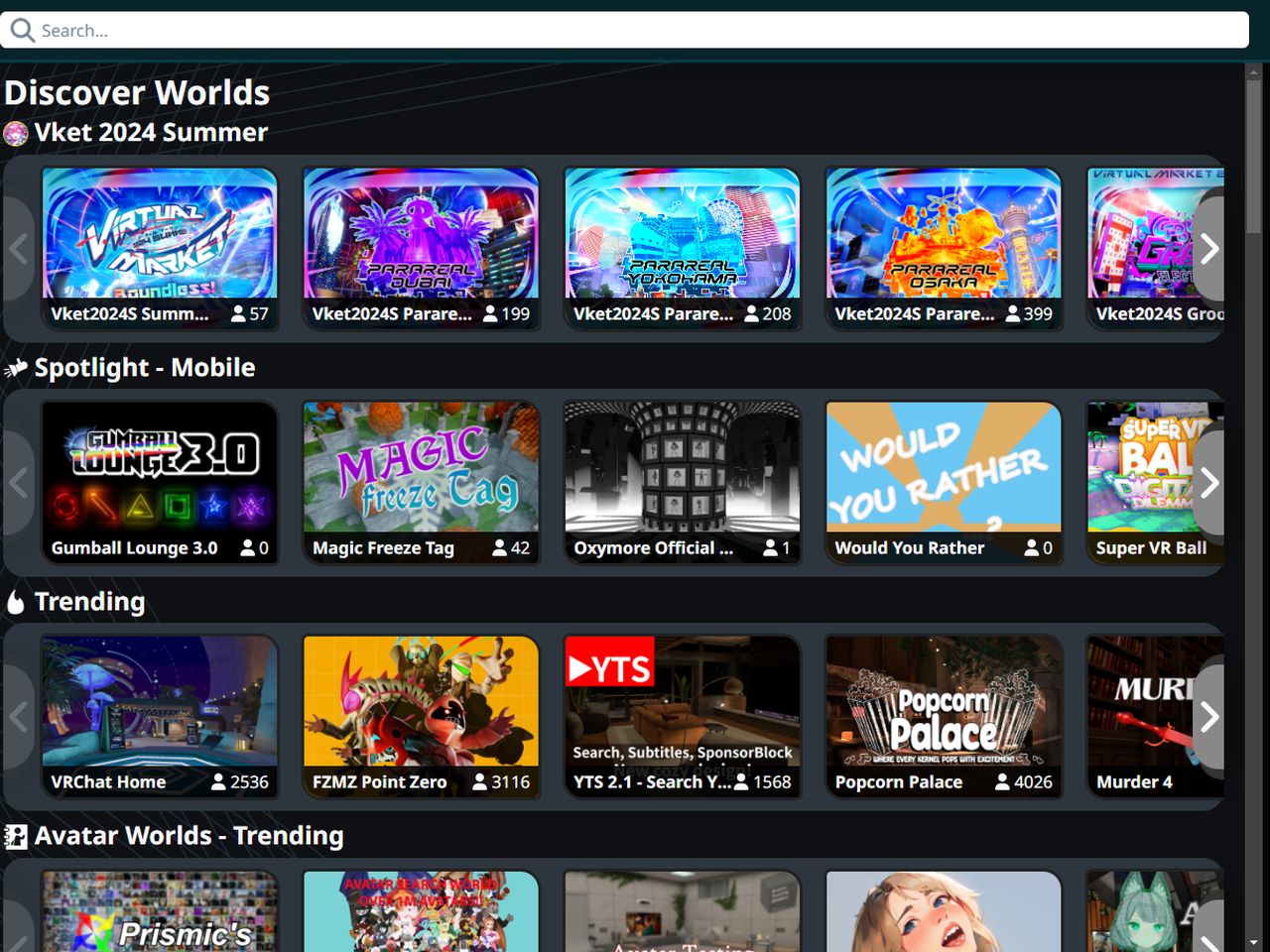This screenshot has height=952, width=1270.
Task: Click the Avatar Worlds - Trending icon
Action: 16,836
